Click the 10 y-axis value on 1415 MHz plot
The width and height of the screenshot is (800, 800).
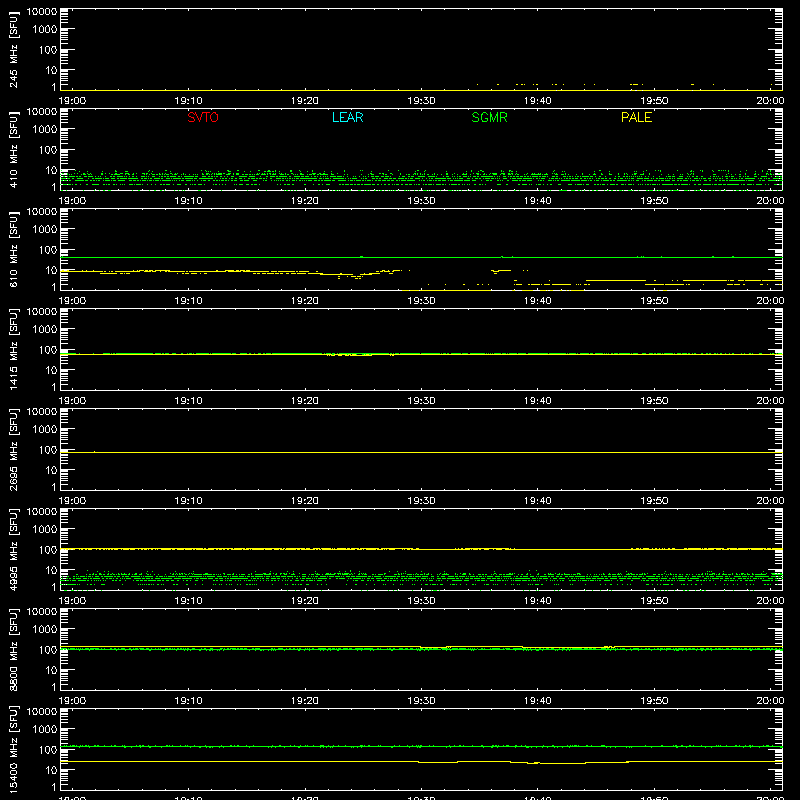pyautogui.click(x=51, y=370)
